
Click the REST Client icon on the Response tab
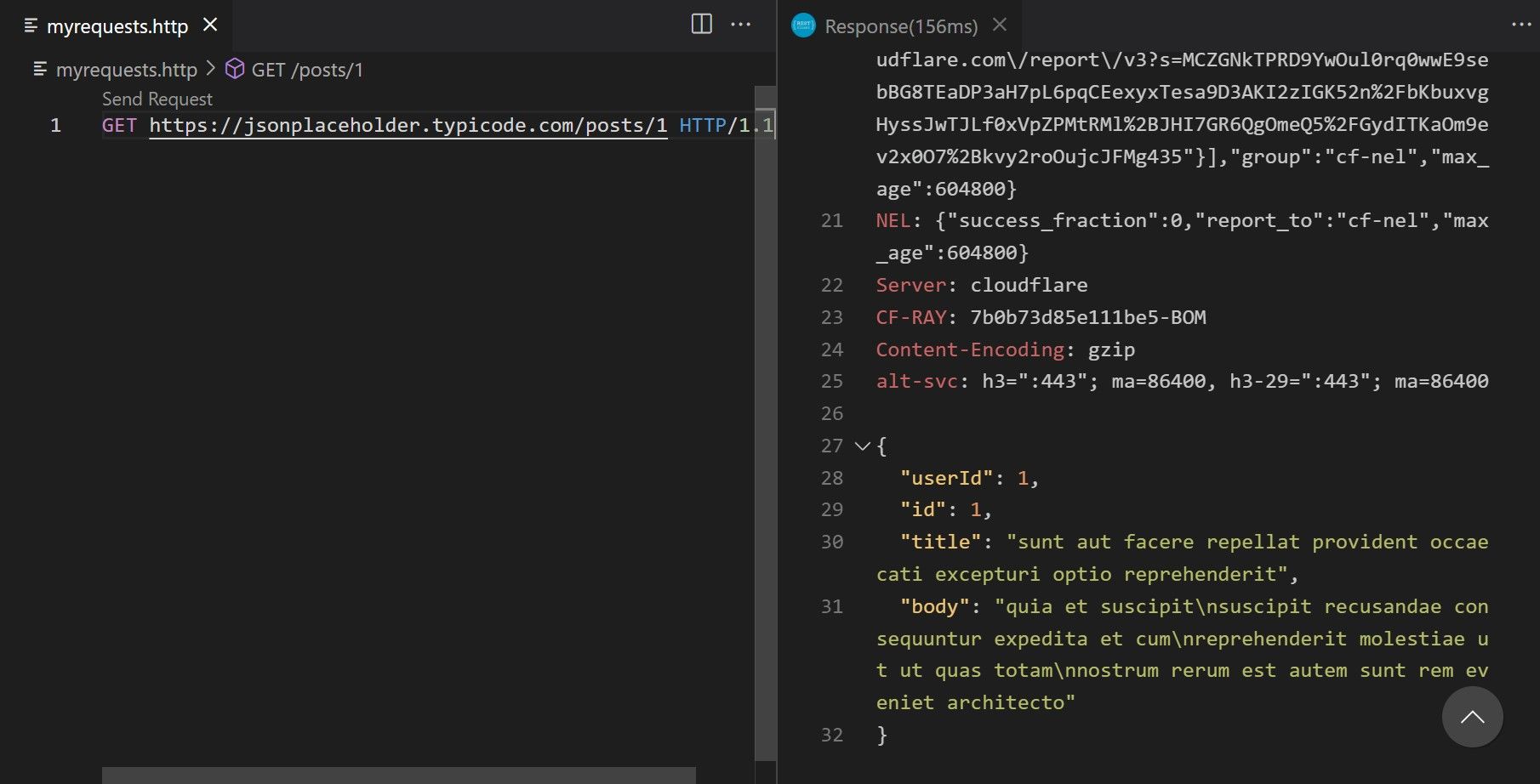[x=803, y=26]
